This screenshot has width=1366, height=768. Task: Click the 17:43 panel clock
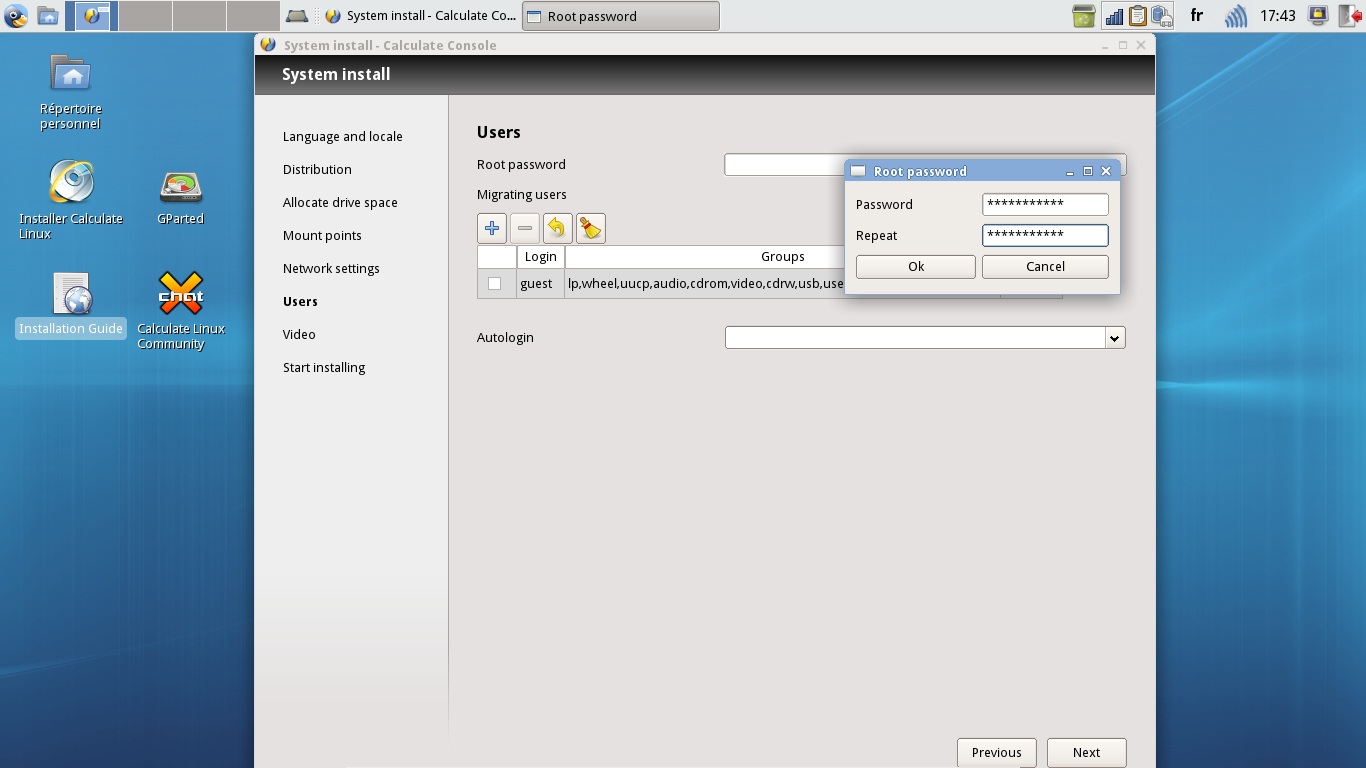tap(1278, 16)
